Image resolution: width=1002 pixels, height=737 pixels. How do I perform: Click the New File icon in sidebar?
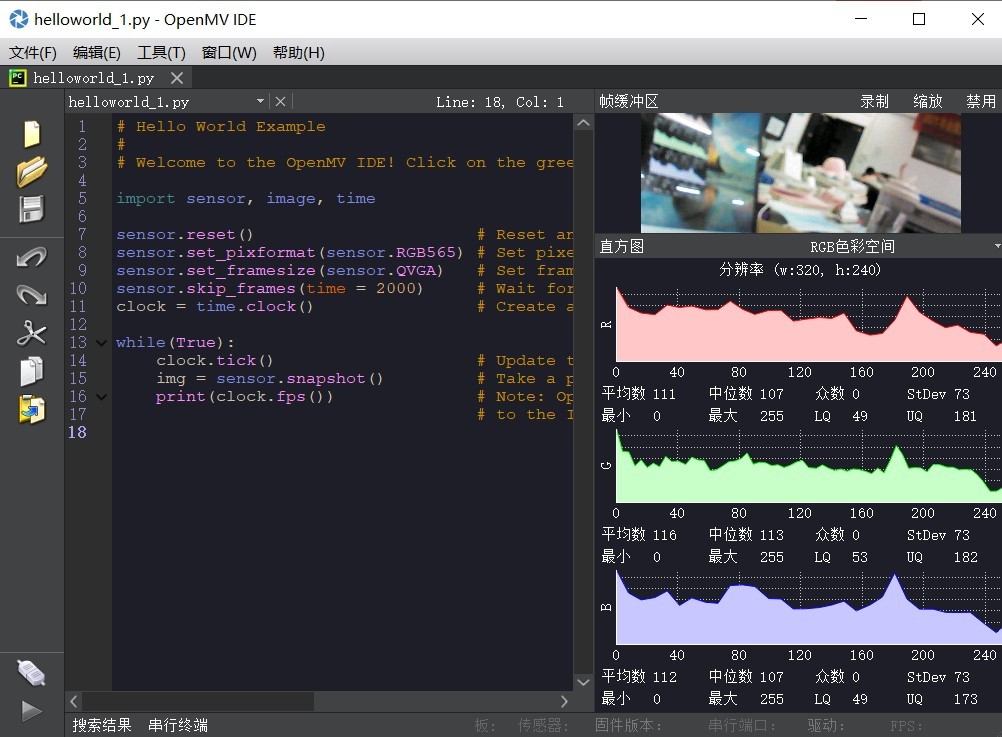pos(31,134)
